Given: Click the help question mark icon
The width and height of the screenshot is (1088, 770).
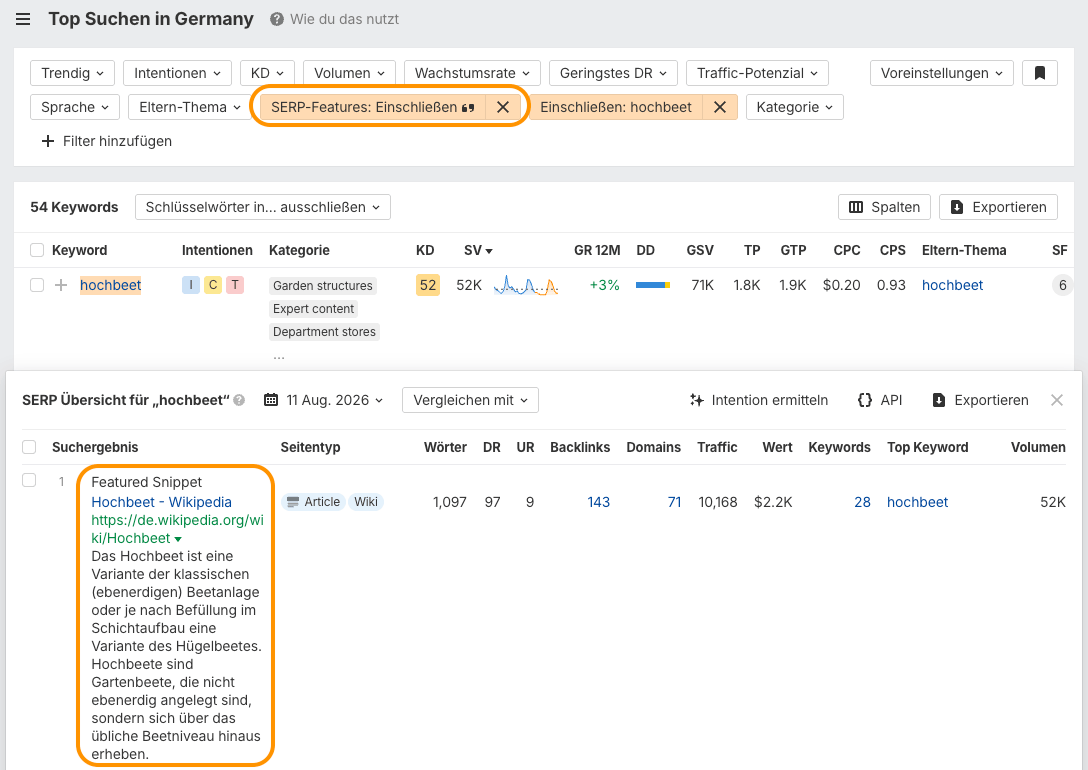Looking at the screenshot, I should [x=277, y=19].
